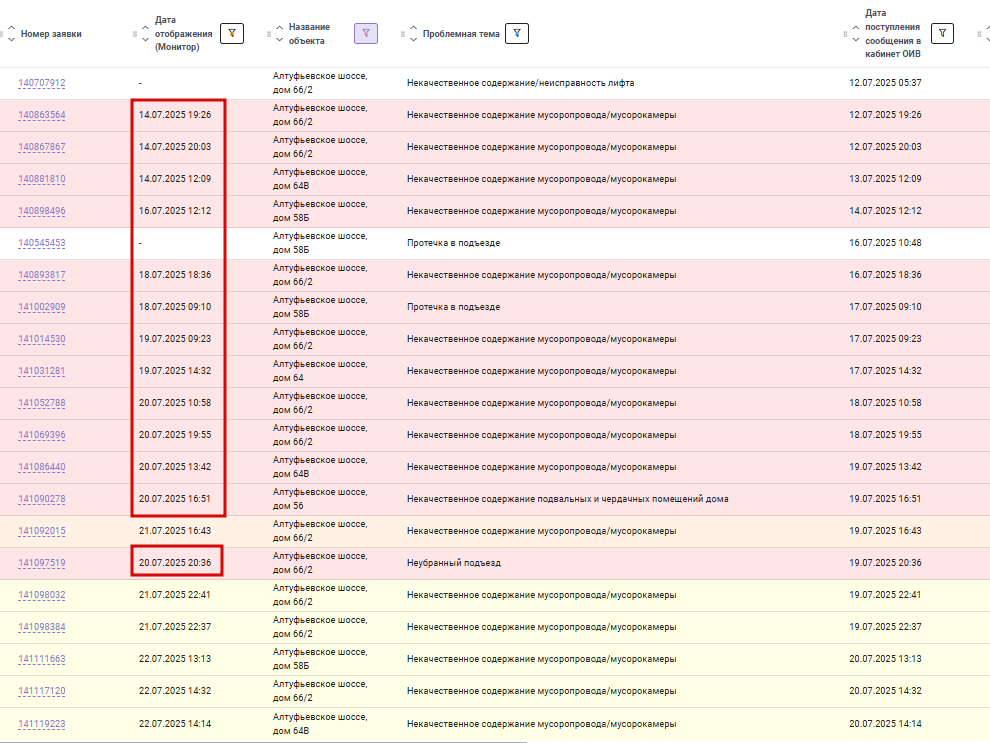The width and height of the screenshot is (990, 743).
Task: Open request 141111663
Action: [42, 659]
